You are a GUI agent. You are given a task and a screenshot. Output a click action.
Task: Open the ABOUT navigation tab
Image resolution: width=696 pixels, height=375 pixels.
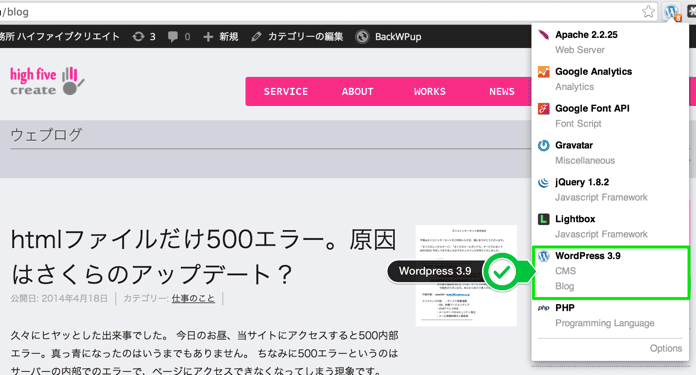tap(357, 91)
